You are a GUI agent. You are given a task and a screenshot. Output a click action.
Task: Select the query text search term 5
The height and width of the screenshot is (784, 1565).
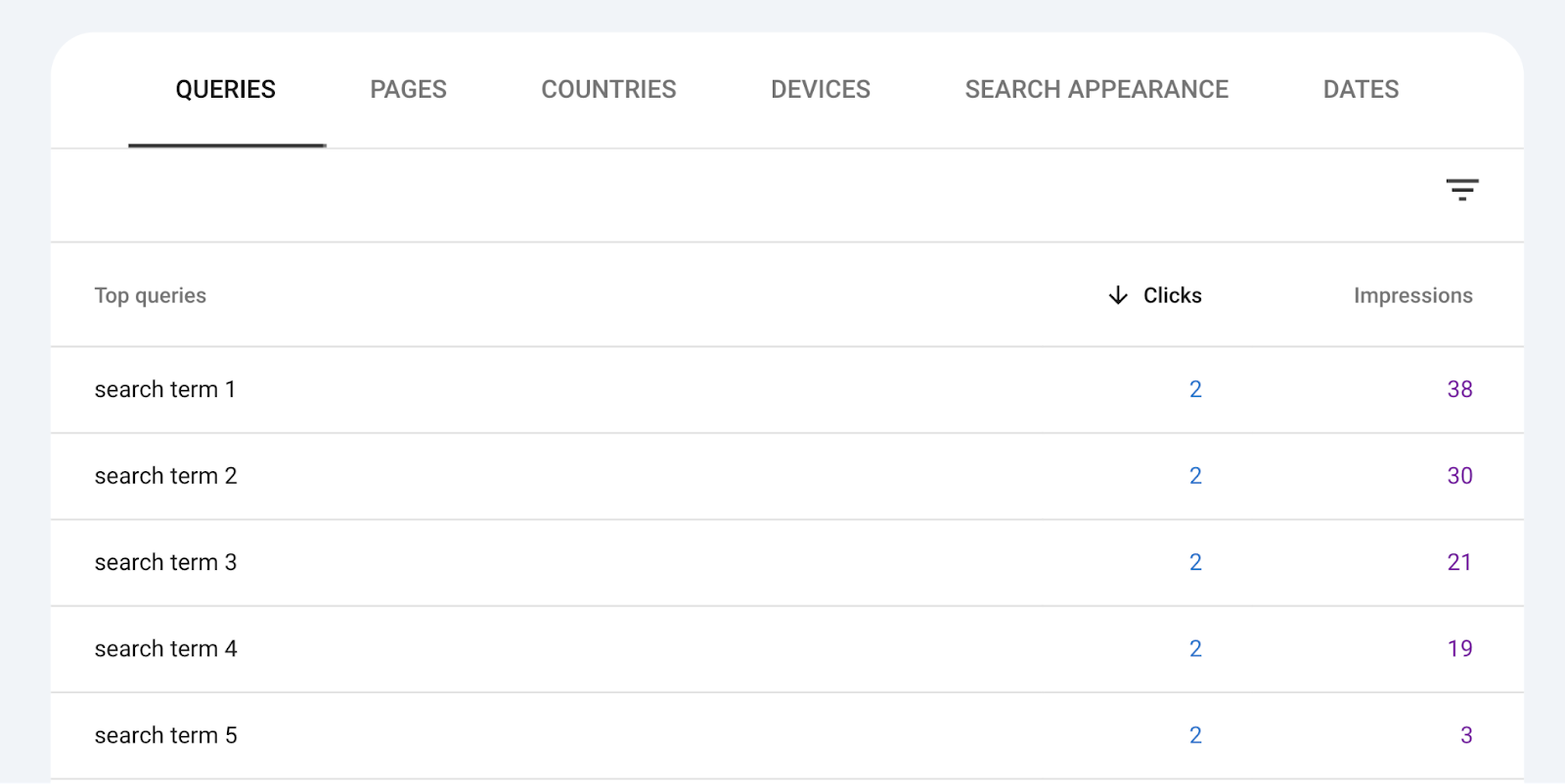tap(164, 734)
